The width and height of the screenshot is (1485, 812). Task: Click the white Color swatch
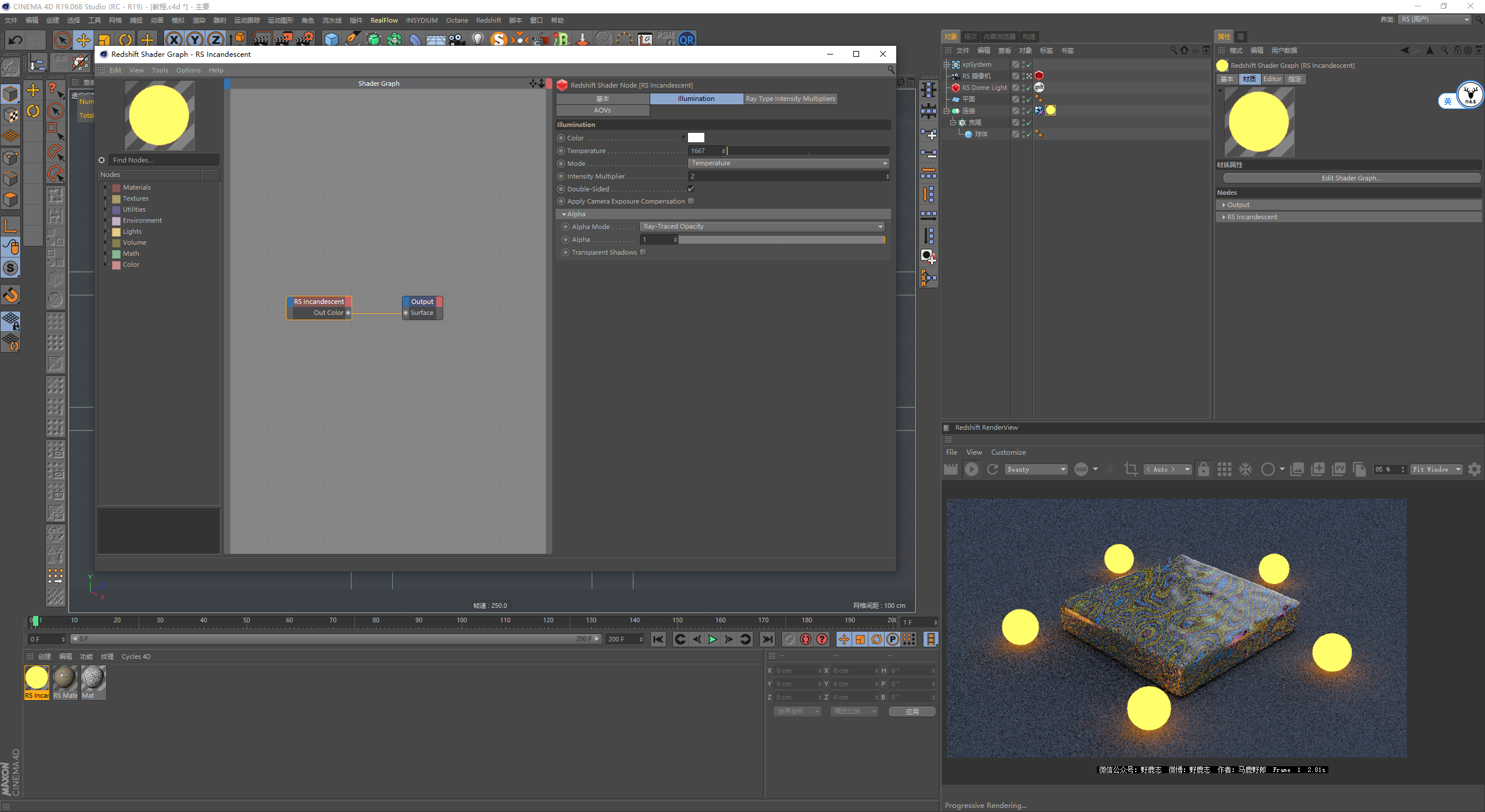click(696, 138)
